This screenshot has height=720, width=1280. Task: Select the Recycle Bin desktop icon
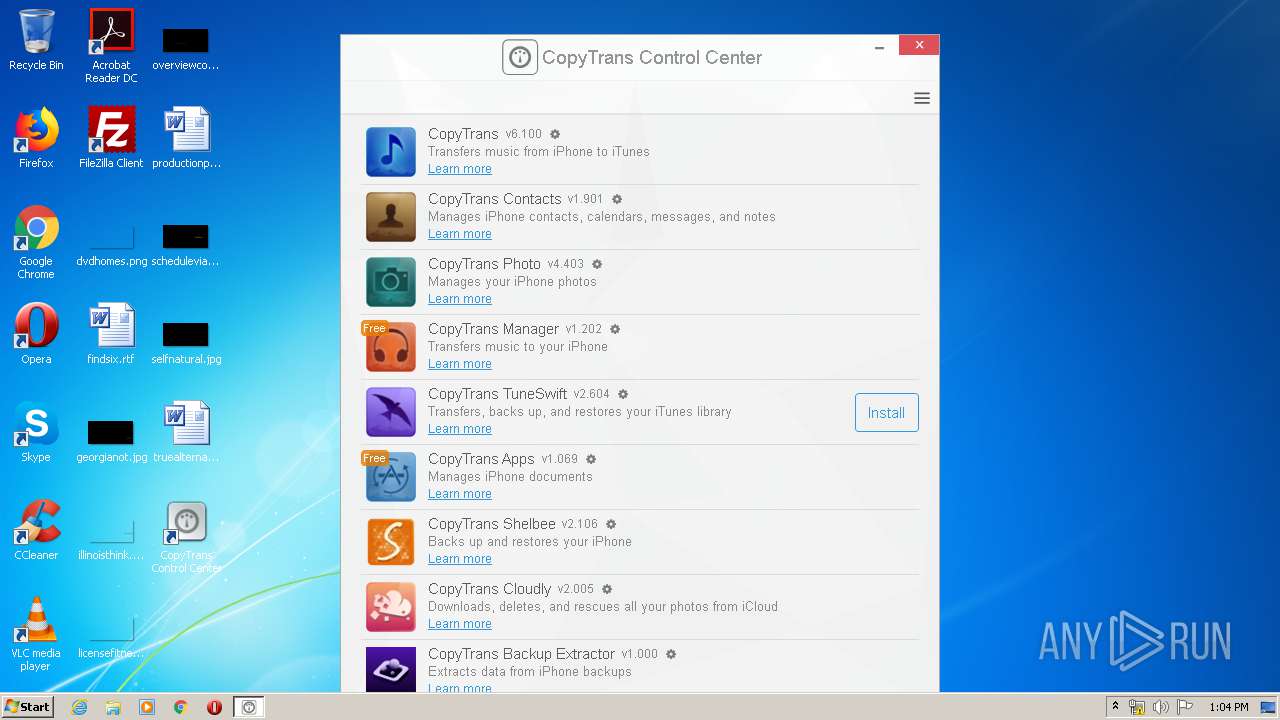(36, 41)
